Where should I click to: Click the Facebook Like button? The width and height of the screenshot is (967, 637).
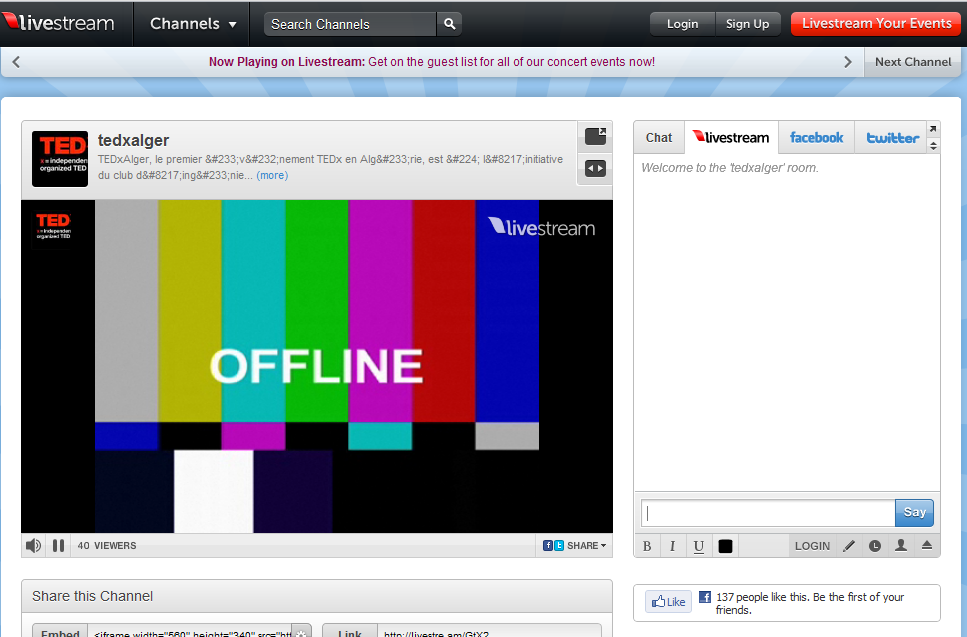[669, 602]
